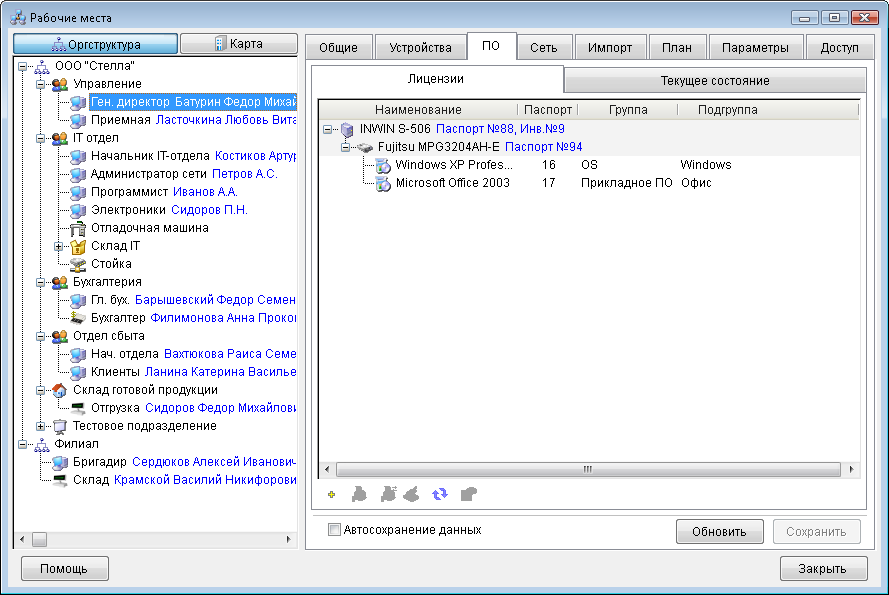Image resolution: width=889 pixels, height=595 pixels.
Task: Click the Windows XP Professional software icon
Action: [380, 165]
